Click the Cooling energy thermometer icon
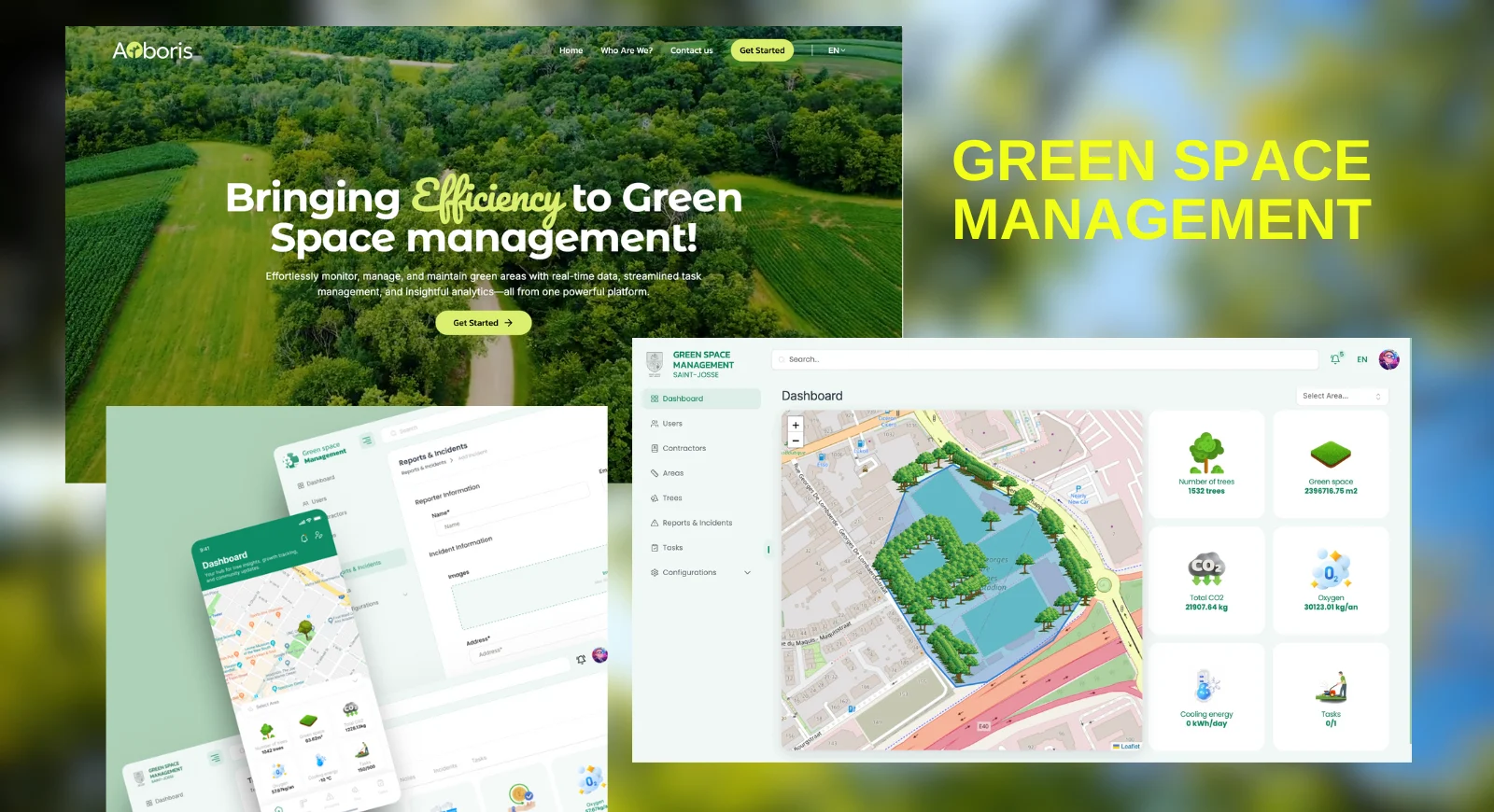 tap(1205, 685)
